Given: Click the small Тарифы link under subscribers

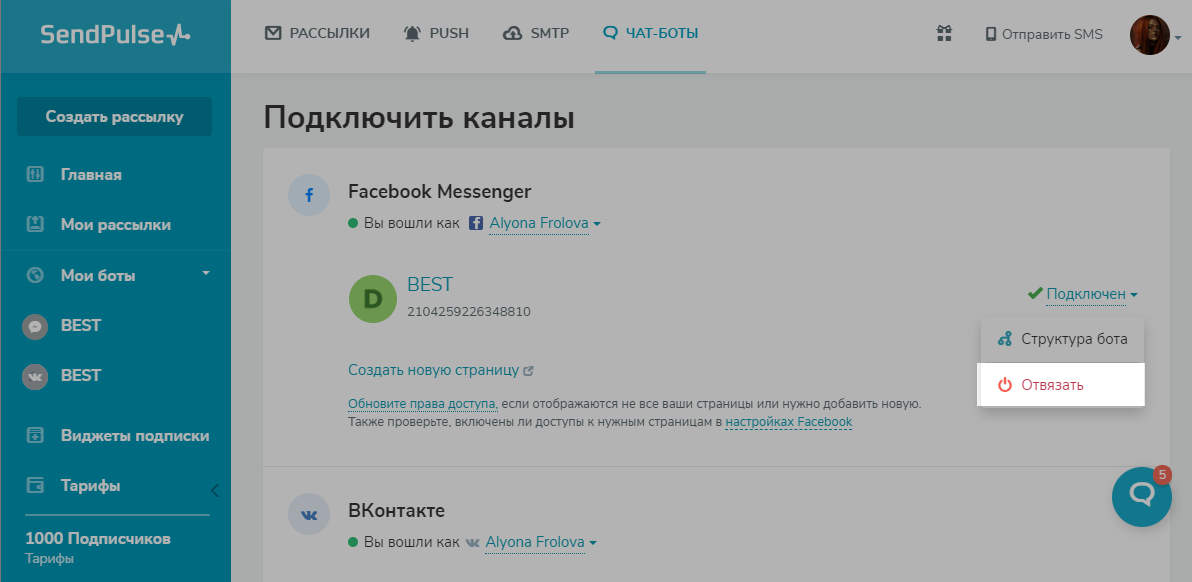Looking at the screenshot, I should tap(49, 559).
